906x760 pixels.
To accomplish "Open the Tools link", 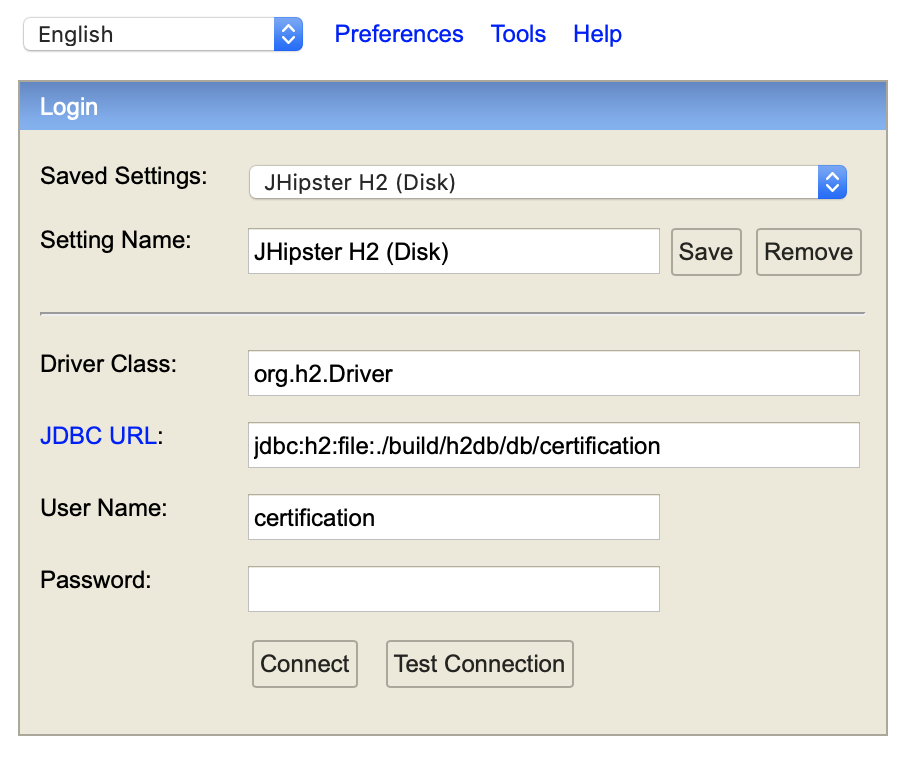I will (518, 34).
